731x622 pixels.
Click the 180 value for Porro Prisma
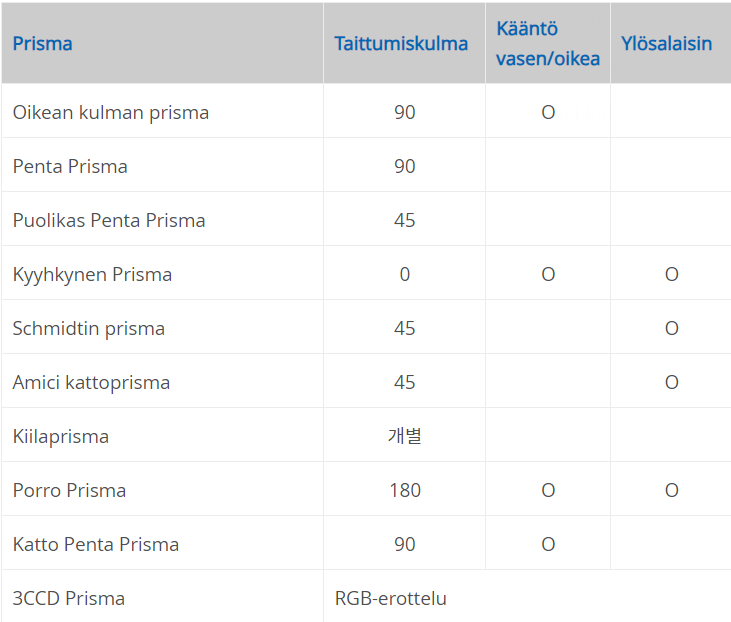[x=404, y=490]
